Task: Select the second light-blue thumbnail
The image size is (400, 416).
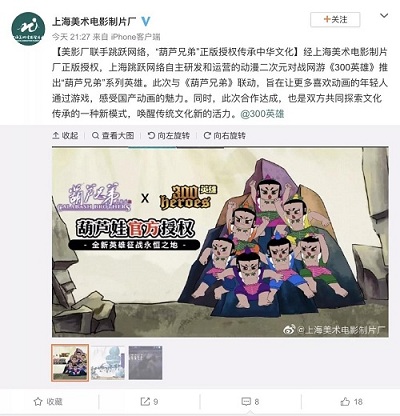Action: (108, 363)
